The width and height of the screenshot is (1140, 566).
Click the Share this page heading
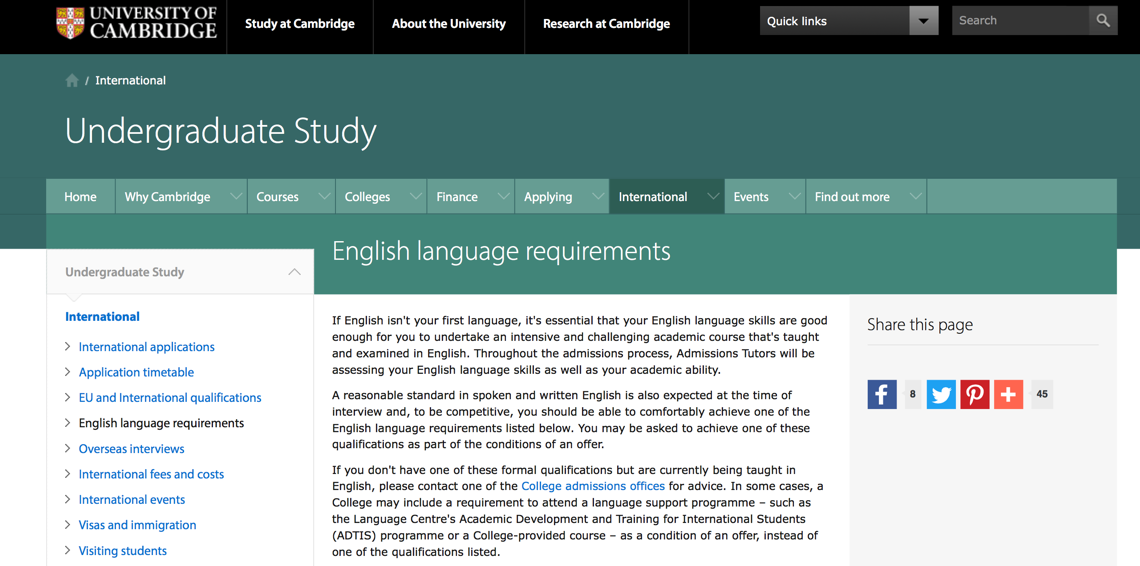pyautogui.click(x=920, y=325)
